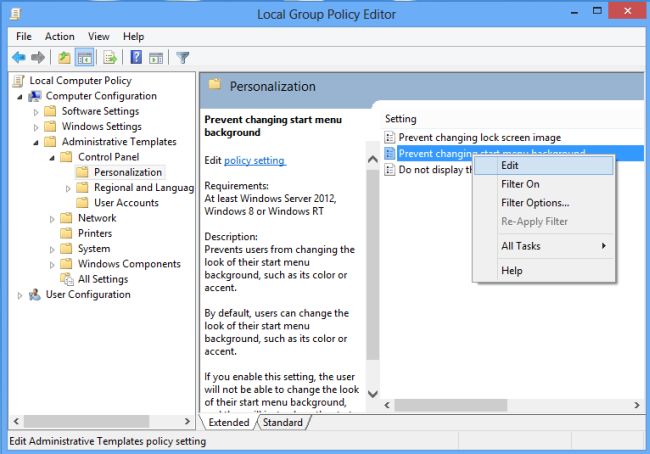Image resolution: width=650 pixels, height=454 pixels.
Task: Click the description pane vertical scrollbar thumb
Action: point(373,264)
